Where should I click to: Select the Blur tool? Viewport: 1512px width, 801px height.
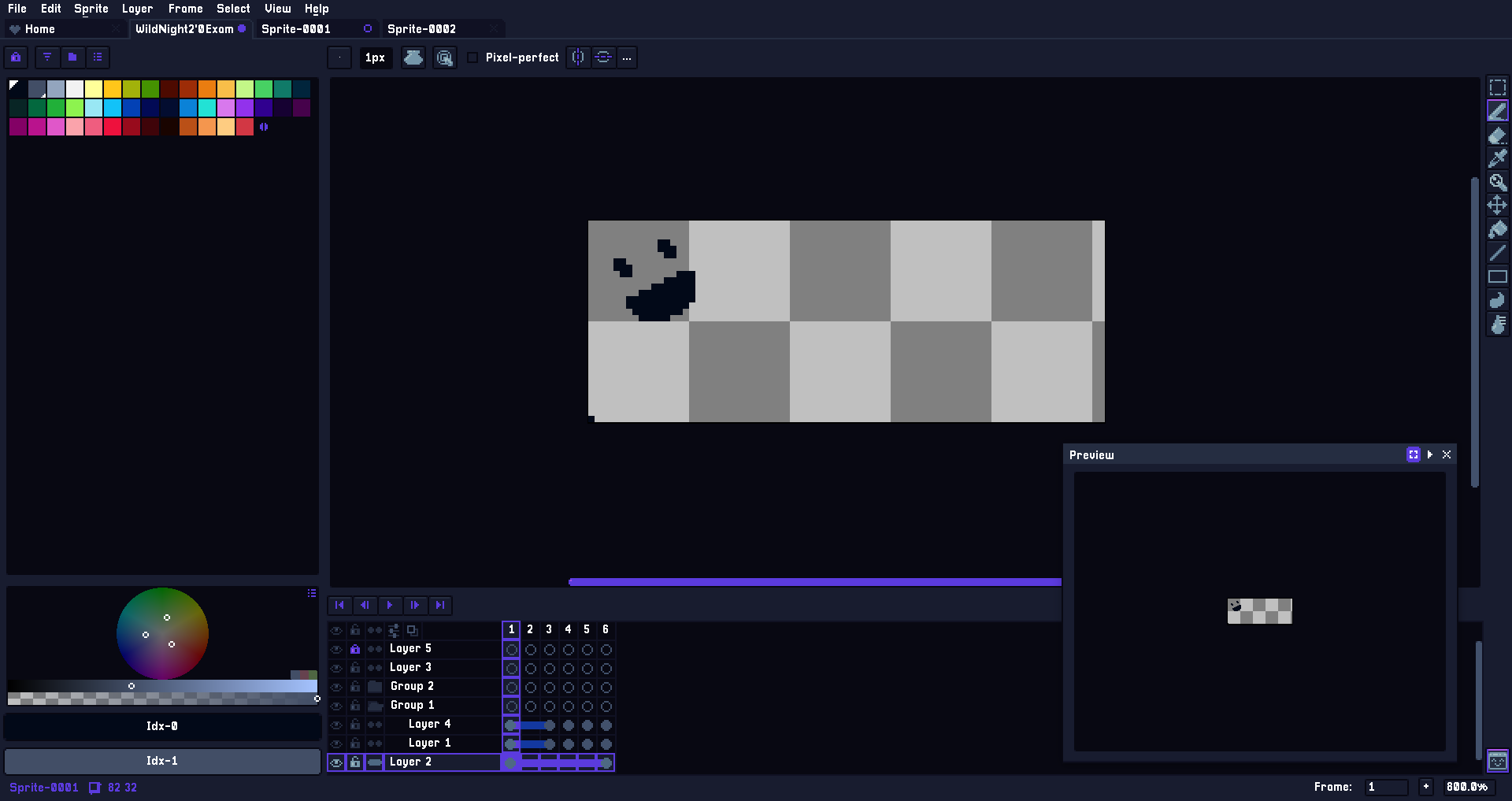[x=1497, y=324]
